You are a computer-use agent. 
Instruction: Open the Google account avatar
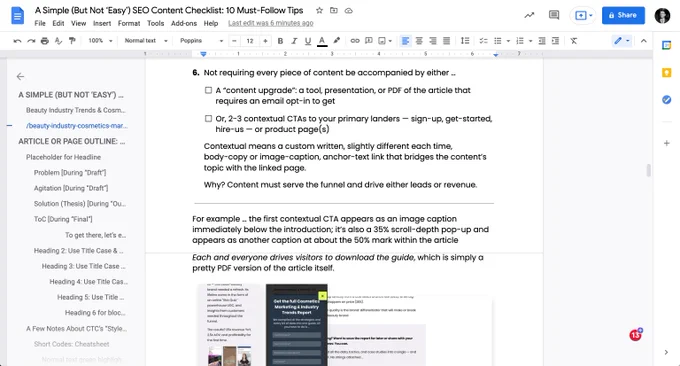coord(662,16)
